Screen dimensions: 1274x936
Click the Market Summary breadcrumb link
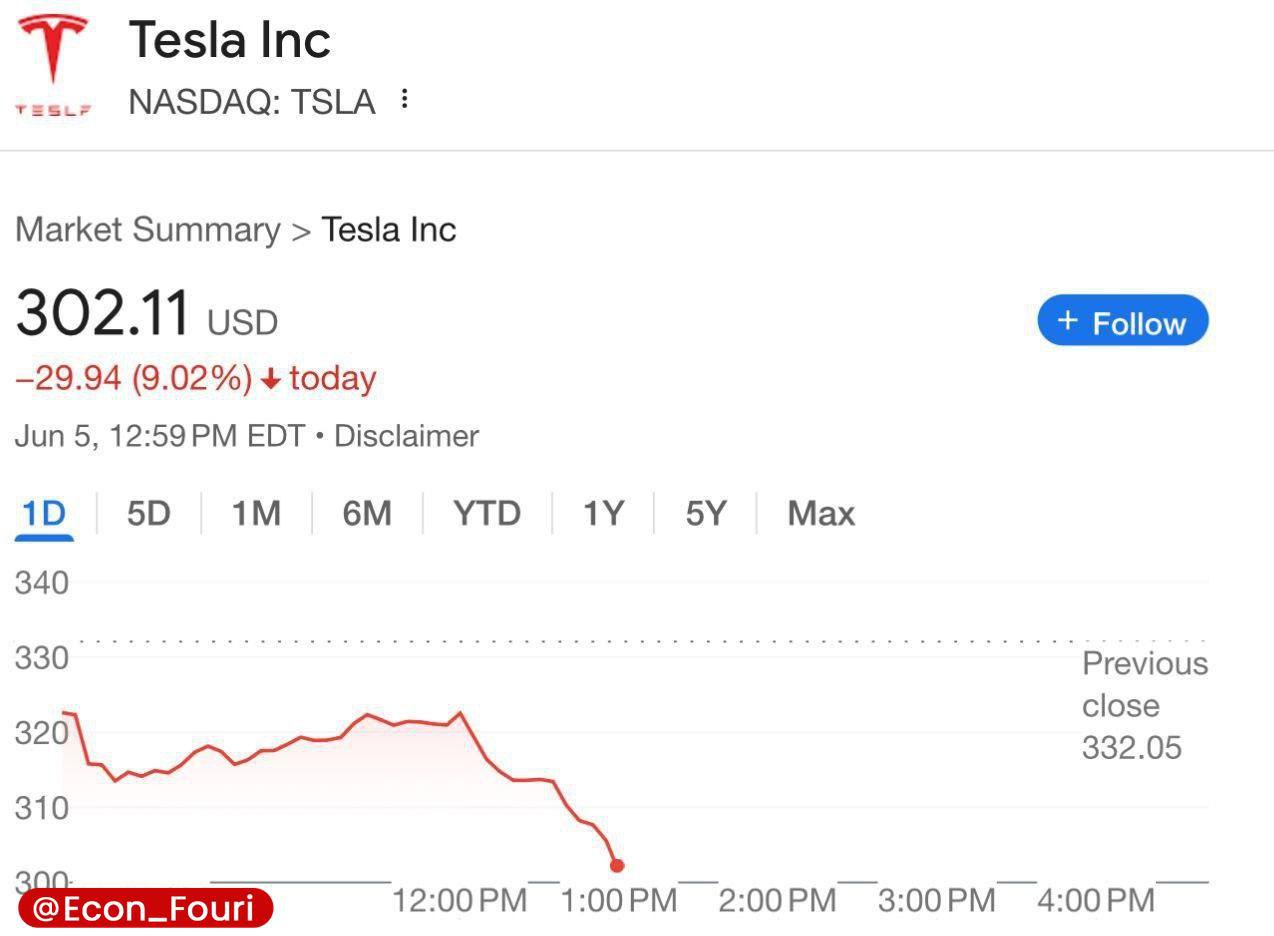pos(148,229)
